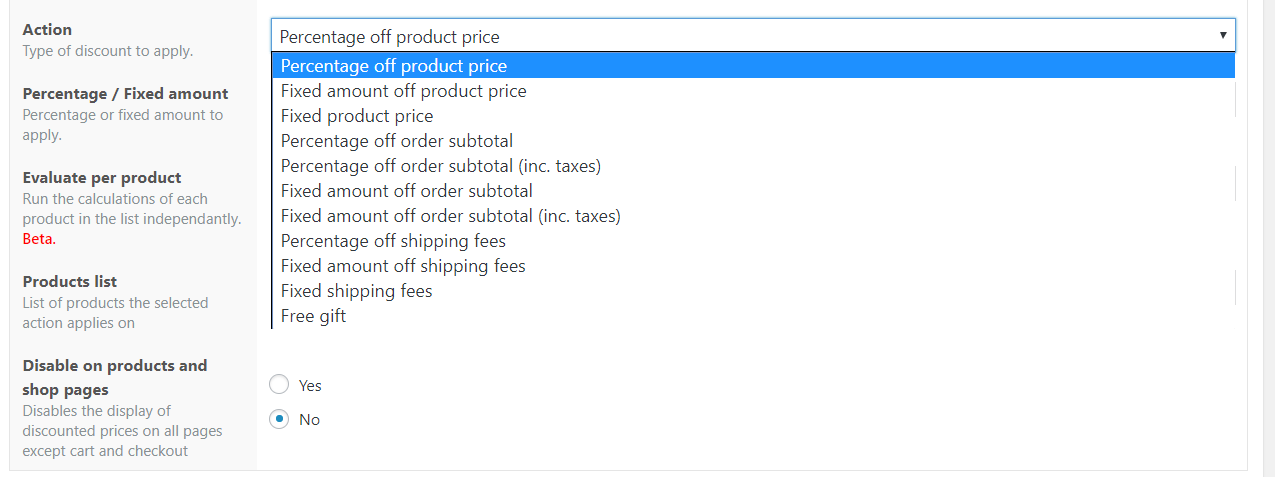Select "Fixed amount off order subtotal (inc. taxes)"
This screenshot has width=1275, height=477.
click(753, 216)
